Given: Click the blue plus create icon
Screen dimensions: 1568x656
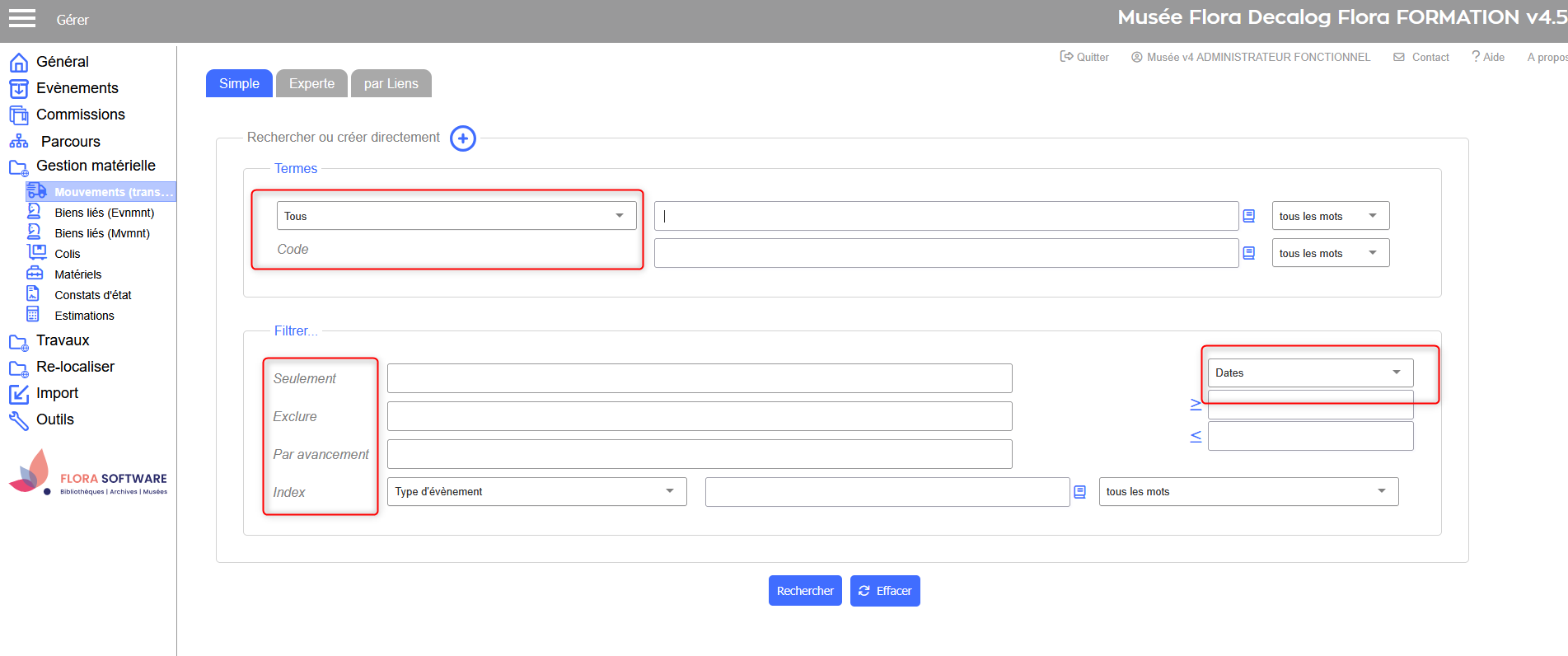Looking at the screenshot, I should tap(463, 138).
